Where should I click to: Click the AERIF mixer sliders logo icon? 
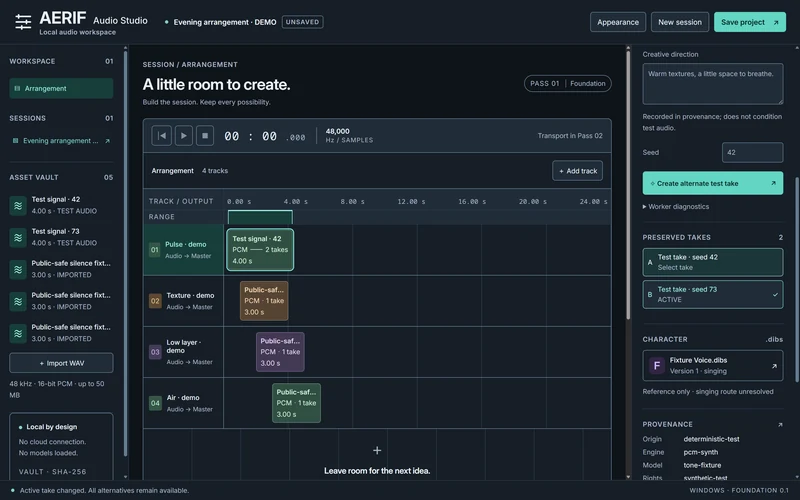pos(23,22)
